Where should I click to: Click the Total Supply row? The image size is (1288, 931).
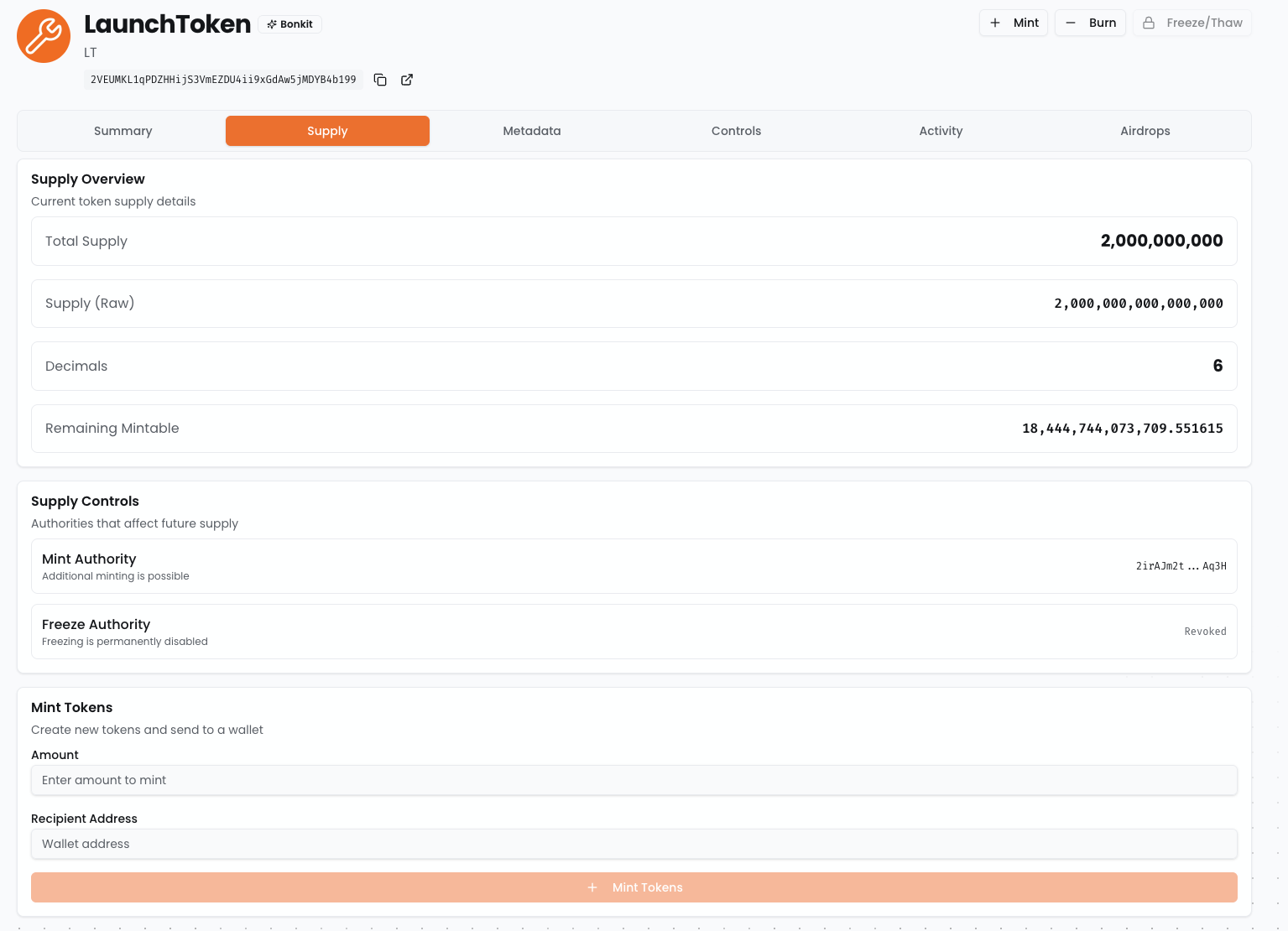click(634, 242)
